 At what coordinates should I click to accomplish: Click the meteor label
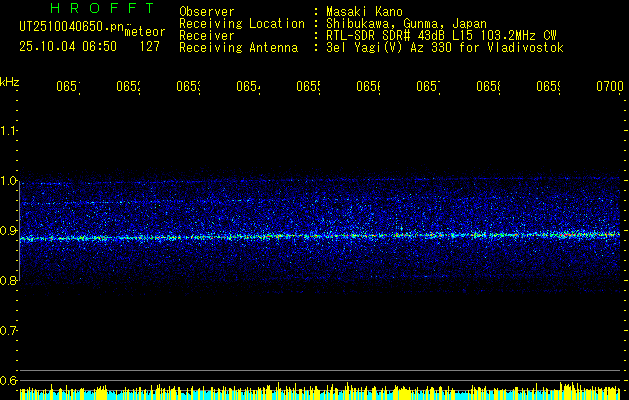[145, 32]
